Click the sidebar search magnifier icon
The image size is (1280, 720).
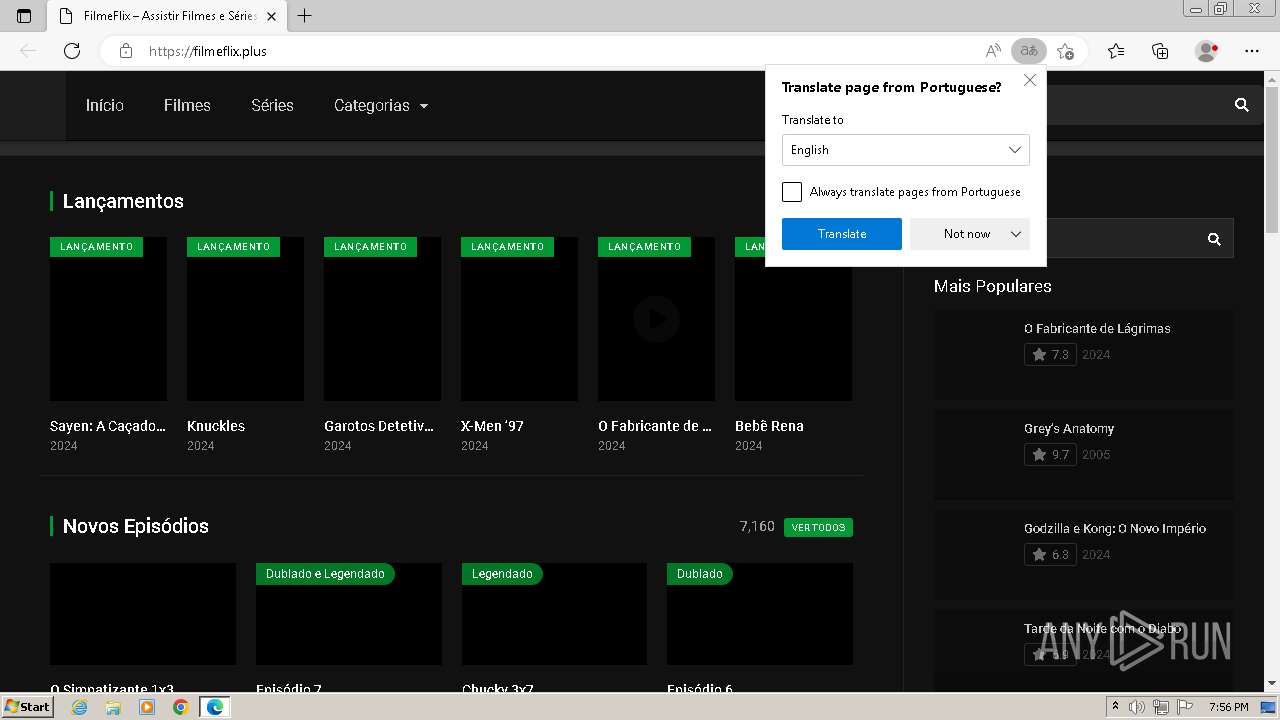tap(1214, 239)
